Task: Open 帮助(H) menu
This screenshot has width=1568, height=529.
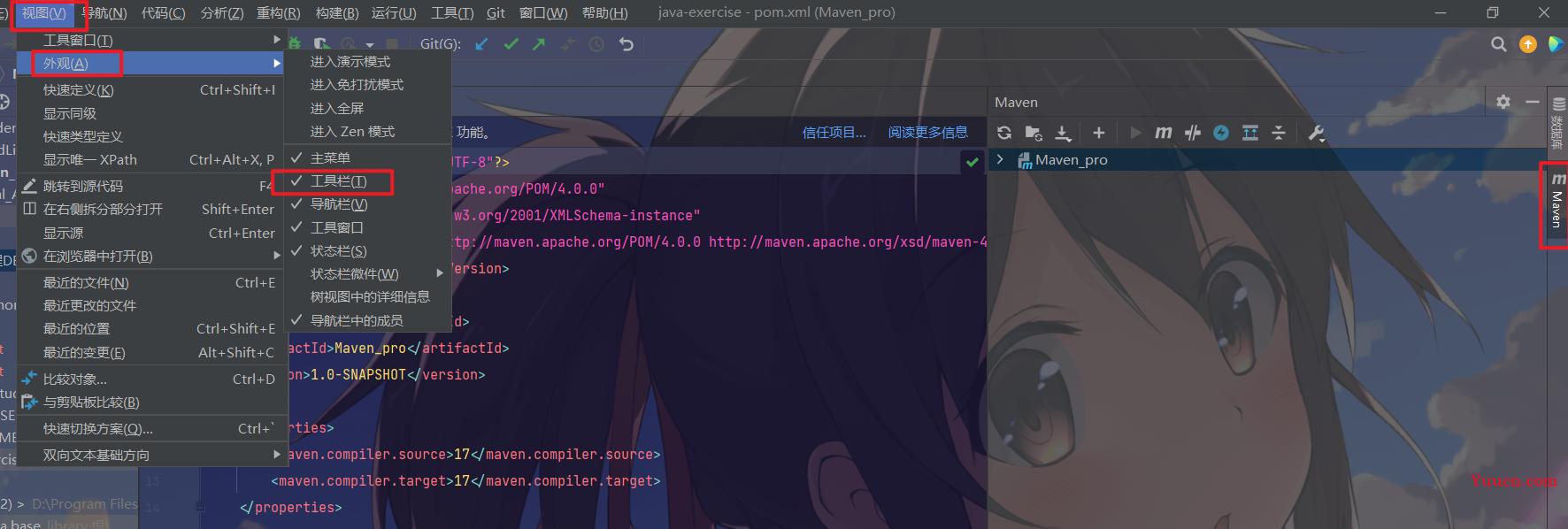Action: coord(605,13)
